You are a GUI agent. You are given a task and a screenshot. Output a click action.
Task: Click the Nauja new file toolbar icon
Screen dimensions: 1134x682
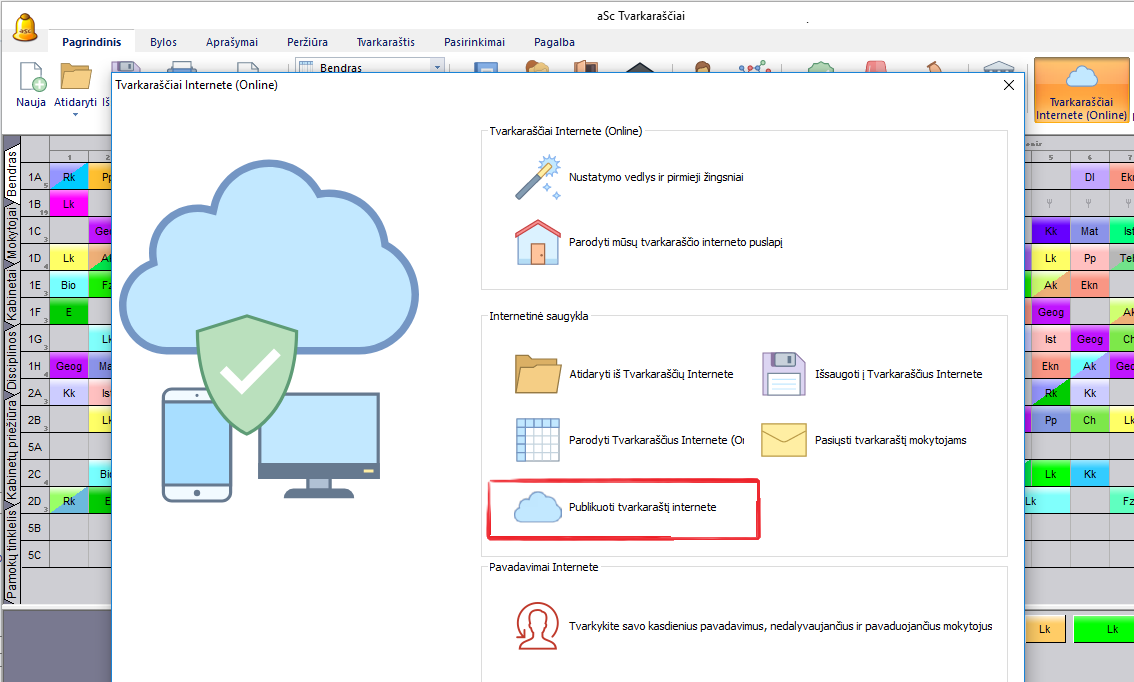click(31, 85)
